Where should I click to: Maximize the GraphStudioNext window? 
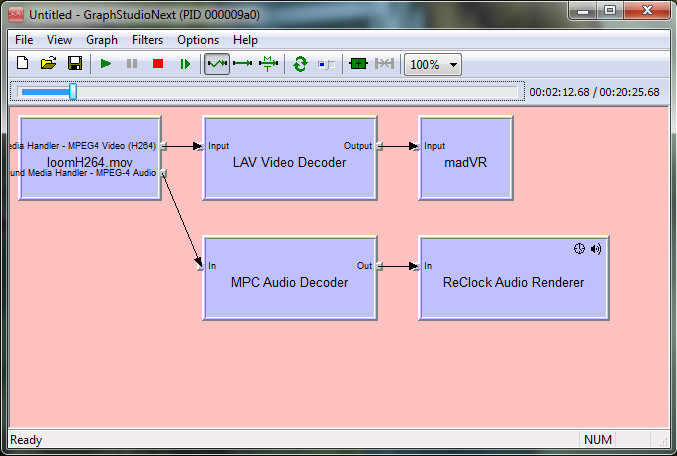610,10
